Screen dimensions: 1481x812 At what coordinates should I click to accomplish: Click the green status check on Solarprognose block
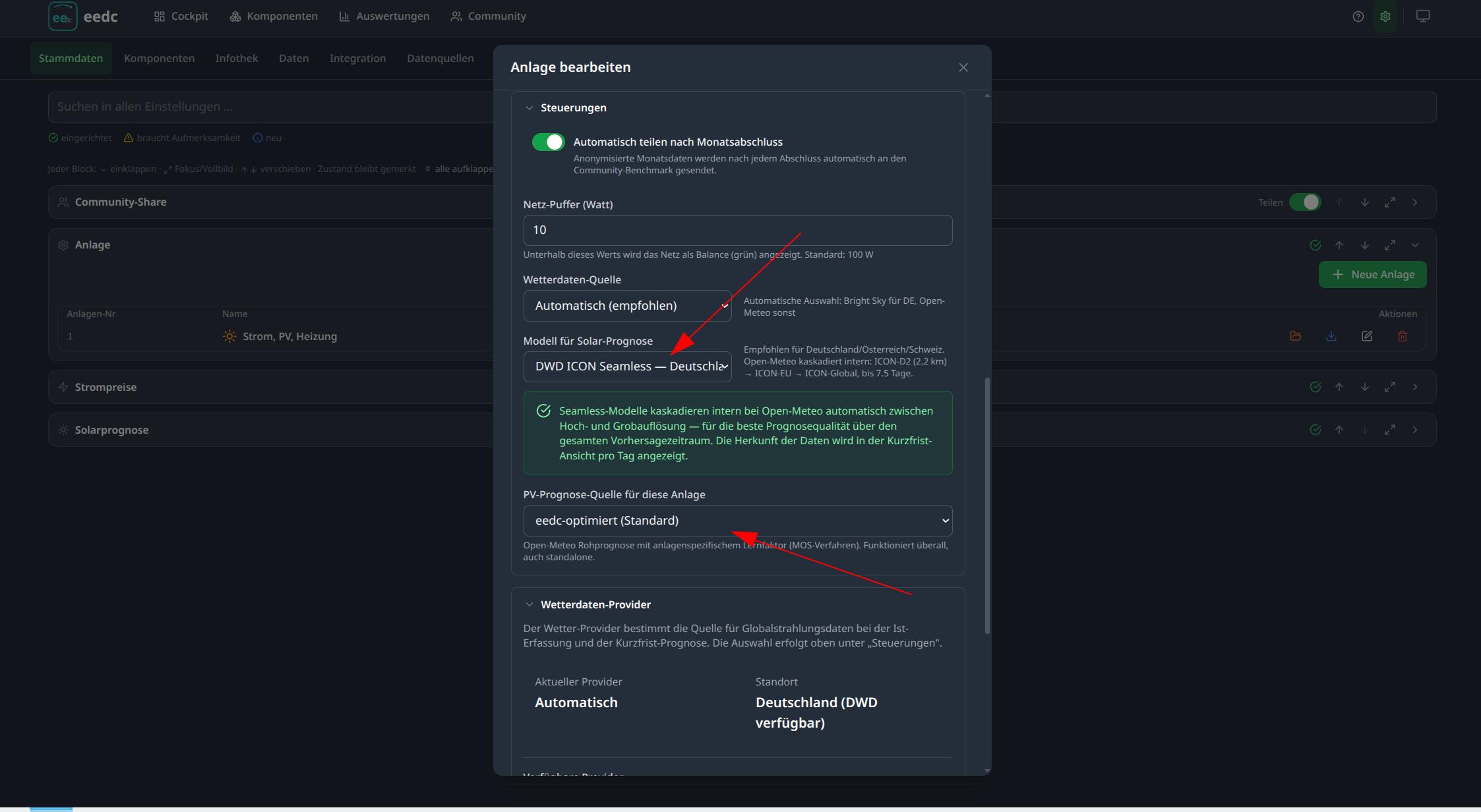[1315, 430]
